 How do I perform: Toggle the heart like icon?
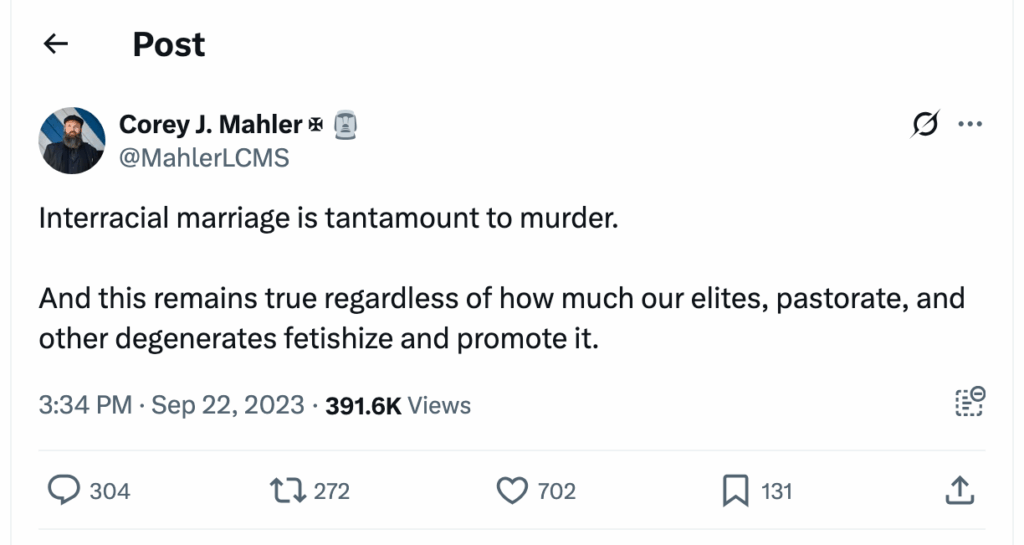click(x=512, y=490)
